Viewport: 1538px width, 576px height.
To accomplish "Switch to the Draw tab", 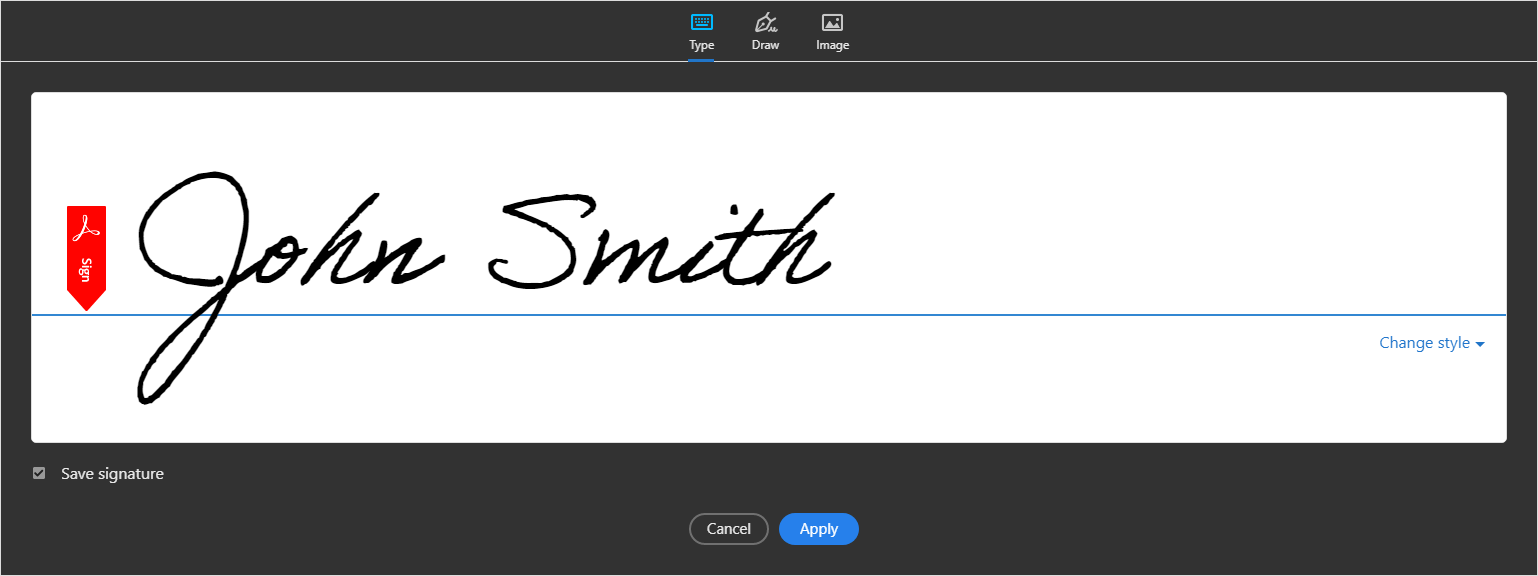I will pos(765,32).
